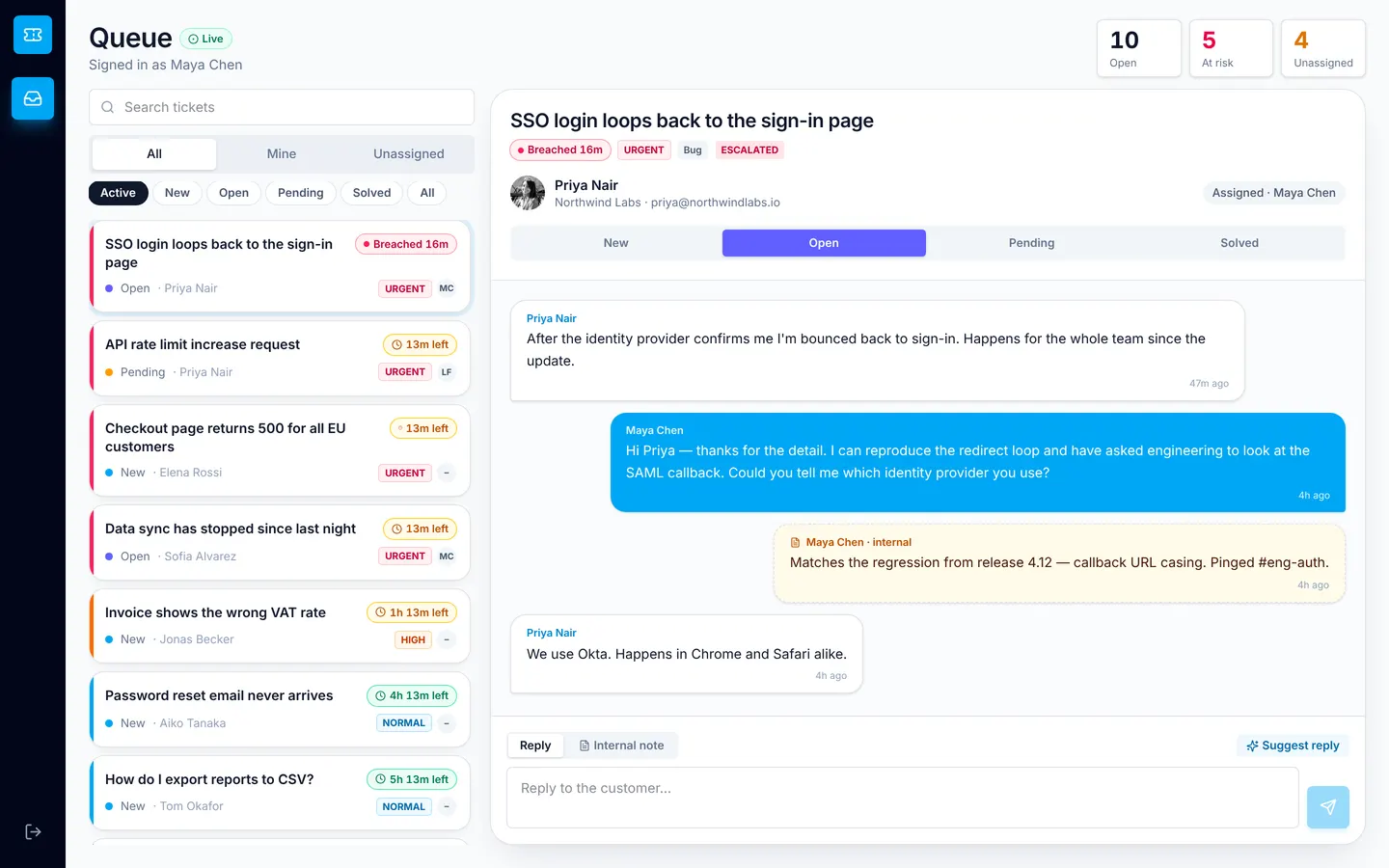Viewport: 1389px width, 868px height.
Task: Open Data sync has stopped ticket
Action: click(x=280, y=543)
